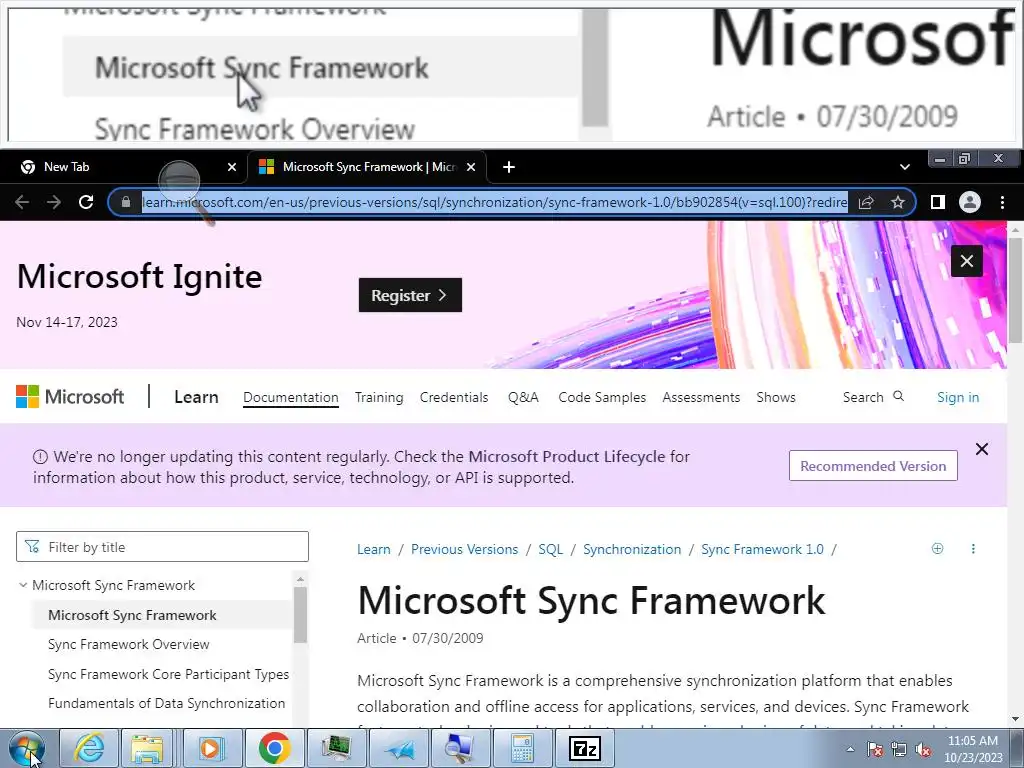The height and width of the screenshot is (768, 1024).
Task: Click the address bar URL
Action: [x=494, y=202]
